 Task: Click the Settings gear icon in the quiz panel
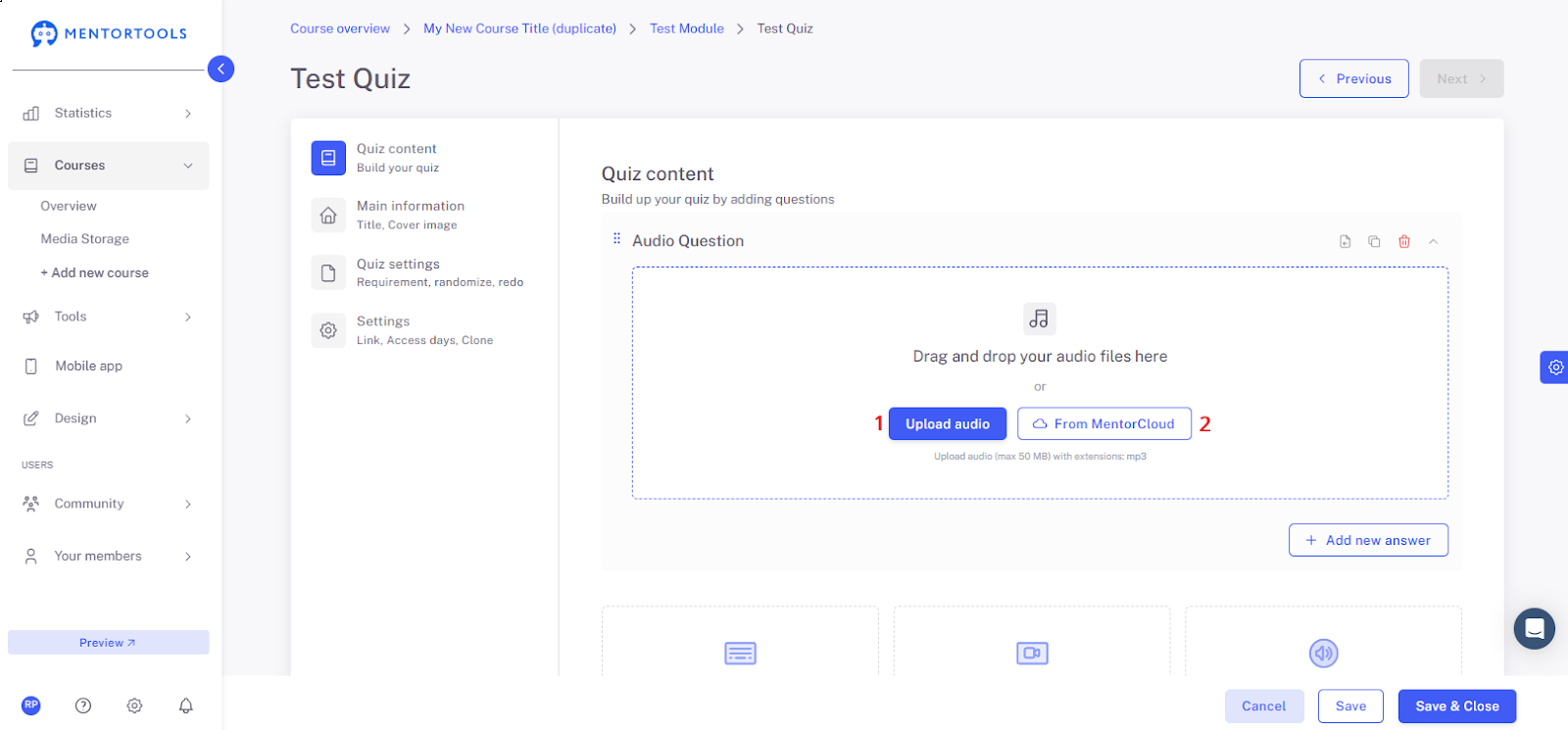point(328,330)
